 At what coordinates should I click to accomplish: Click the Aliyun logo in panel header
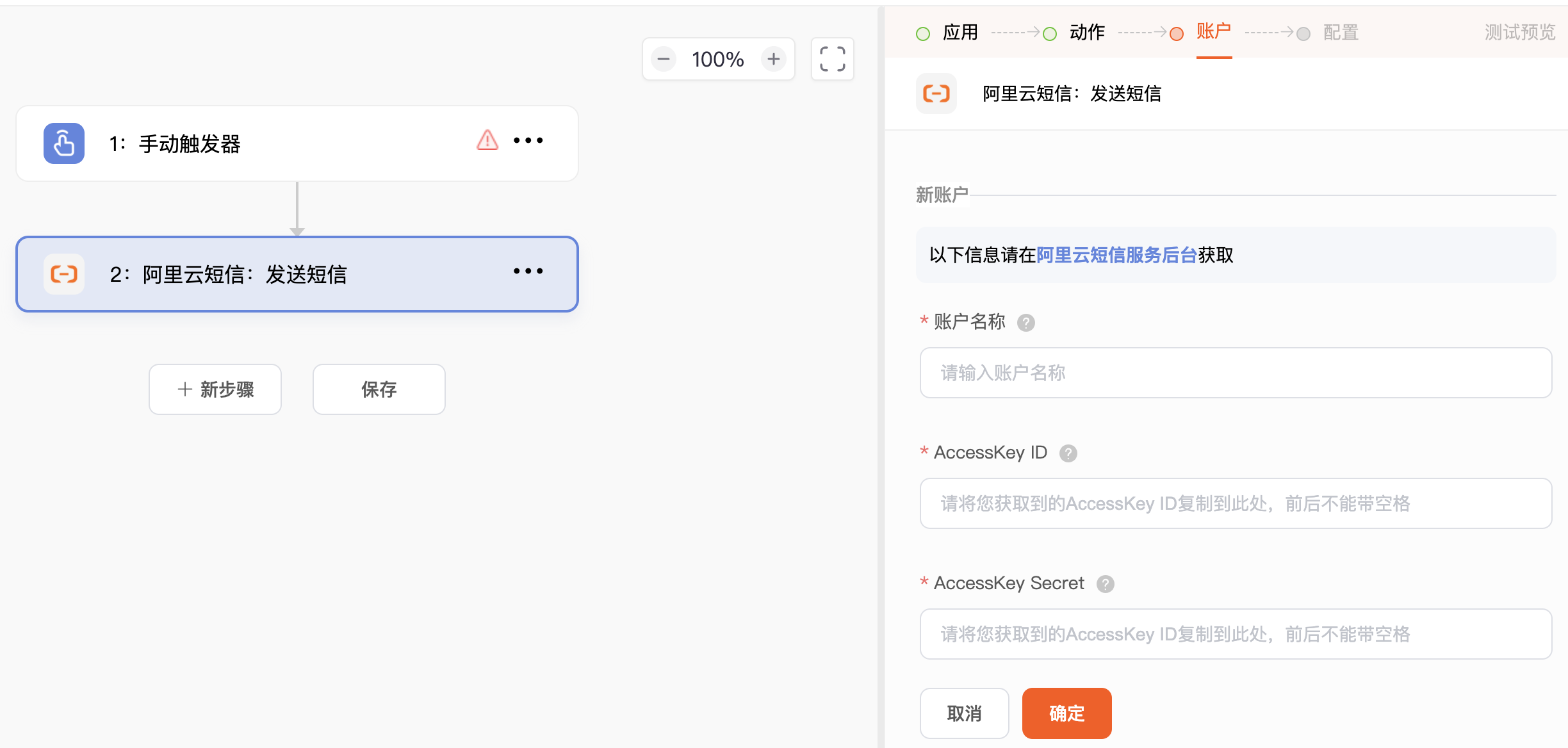coord(936,93)
